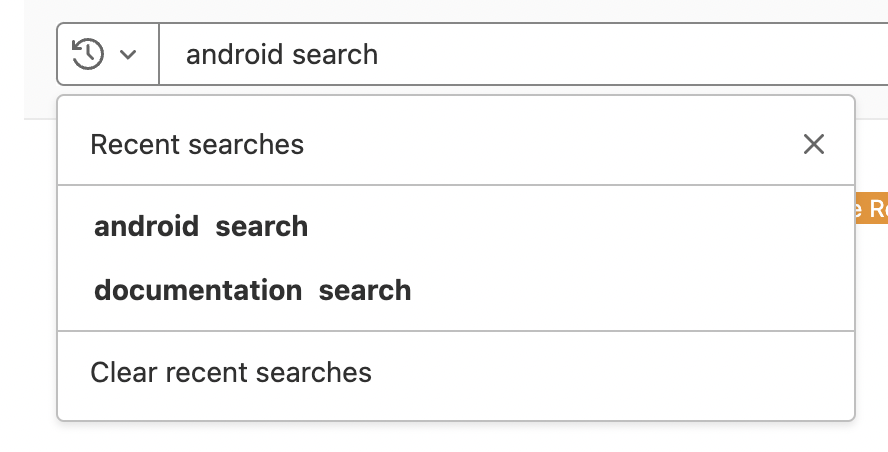Image resolution: width=888 pixels, height=452 pixels.
Task: Select the "documentation search" recent entry
Action: pos(456,290)
